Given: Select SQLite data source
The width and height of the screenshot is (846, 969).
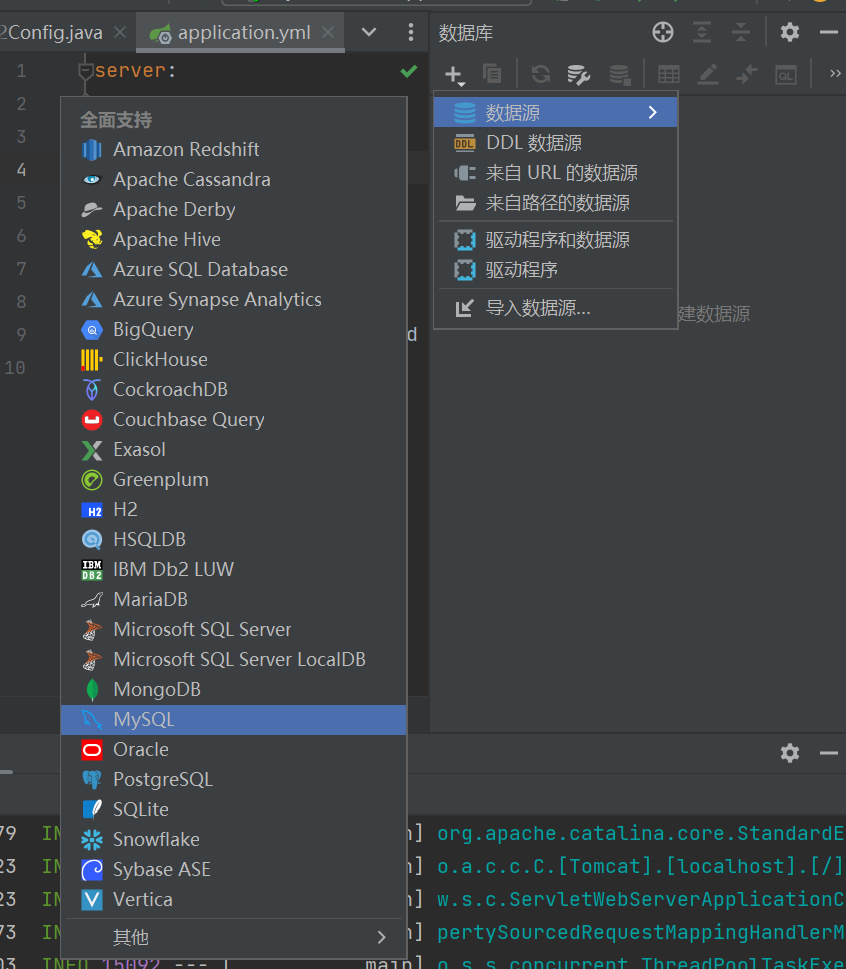Looking at the screenshot, I should [x=234, y=810].
